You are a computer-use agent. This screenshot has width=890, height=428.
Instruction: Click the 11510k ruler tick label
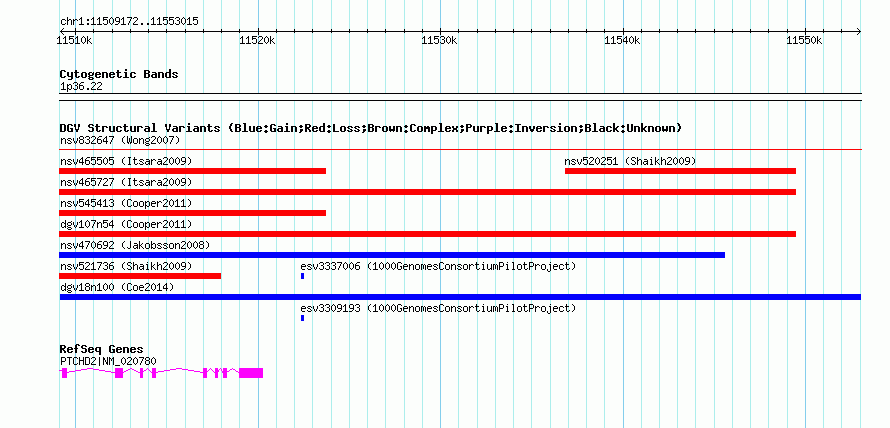point(75,40)
